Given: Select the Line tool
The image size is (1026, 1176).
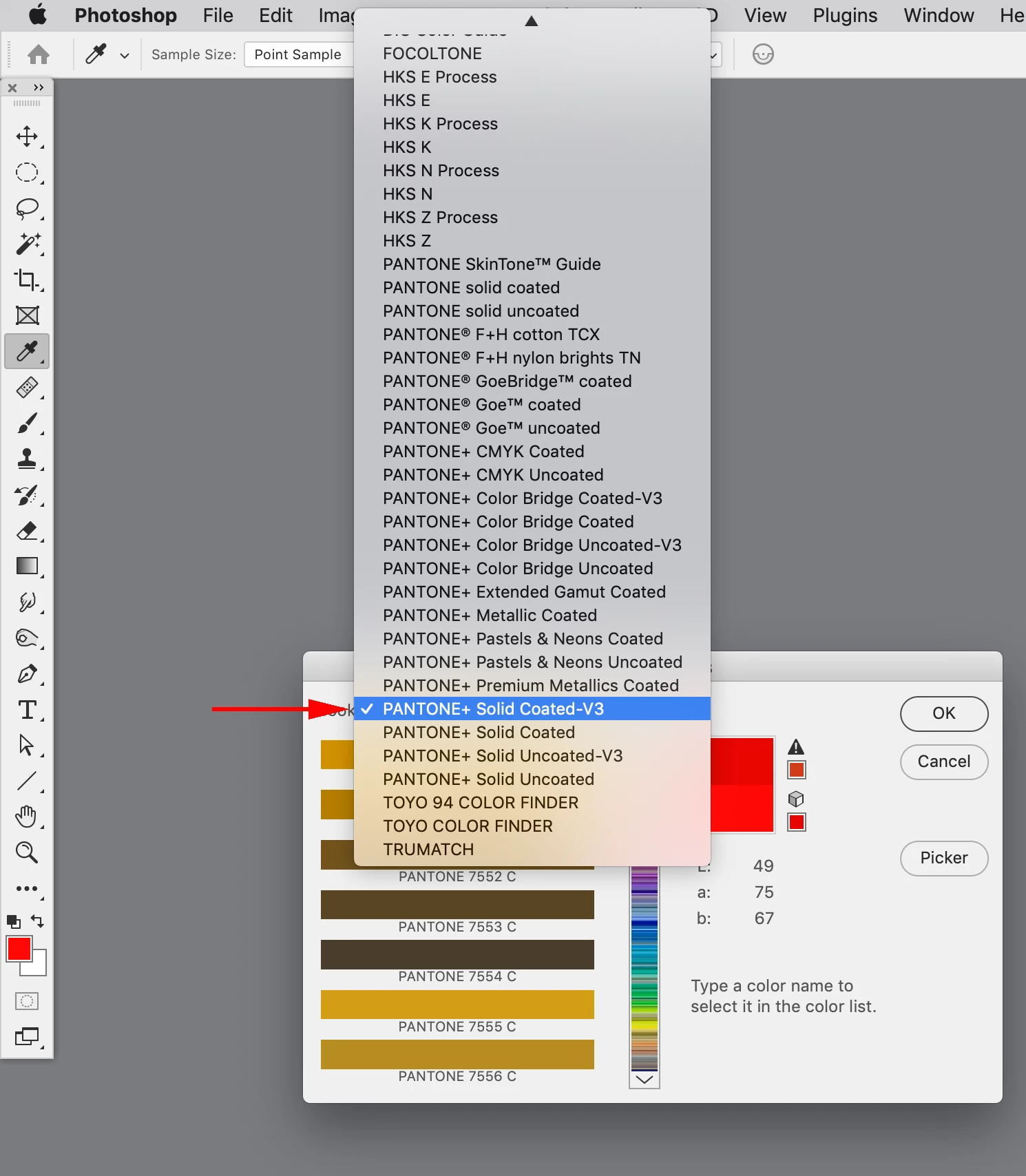Looking at the screenshot, I should pyautogui.click(x=27, y=781).
